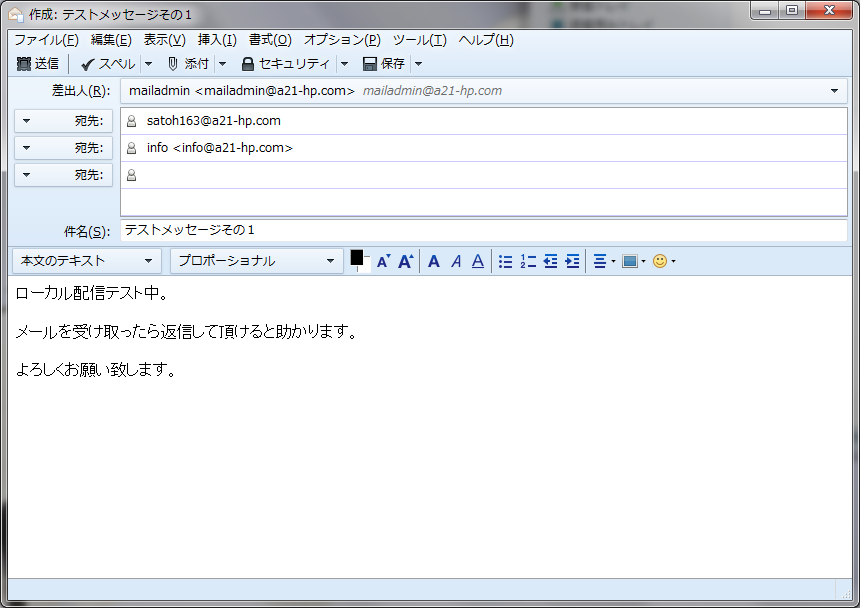Viewport: 860px width, 608px height.
Task: Apply bulleted list
Action: [x=505, y=262]
